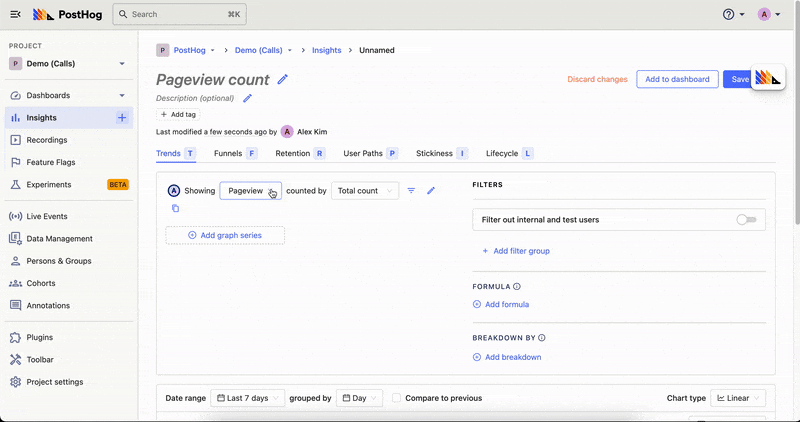Click the duplicate series copy icon

[x=175, y=208]
